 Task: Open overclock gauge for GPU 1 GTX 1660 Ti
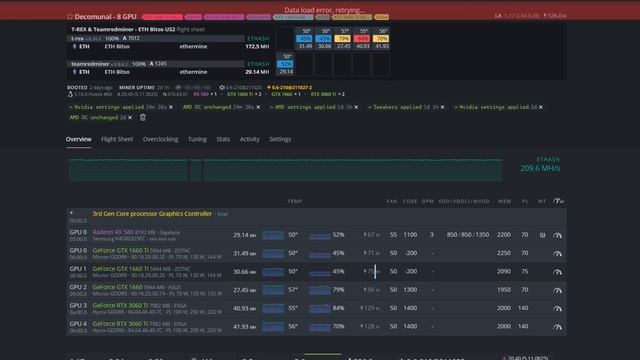click(x=557, y=272)
